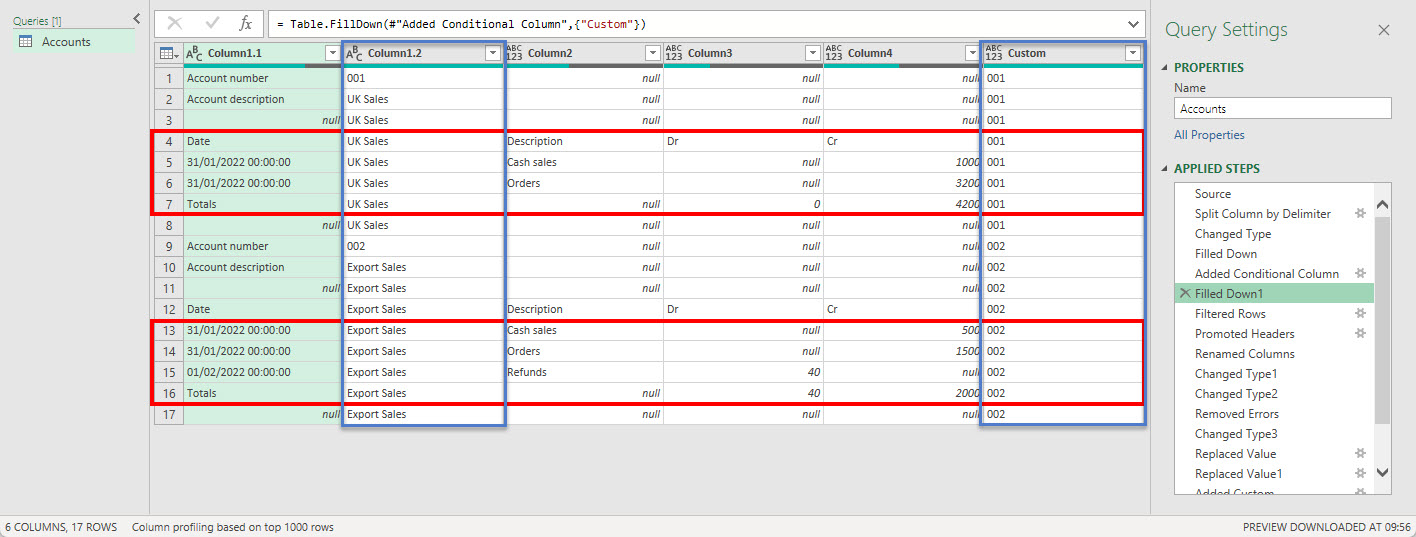Viewport: 1416px width, 537px height.
Task: Open settings gear for Split Column by Delimiter
Action: pyautogui.click(x=1359, y=214)
